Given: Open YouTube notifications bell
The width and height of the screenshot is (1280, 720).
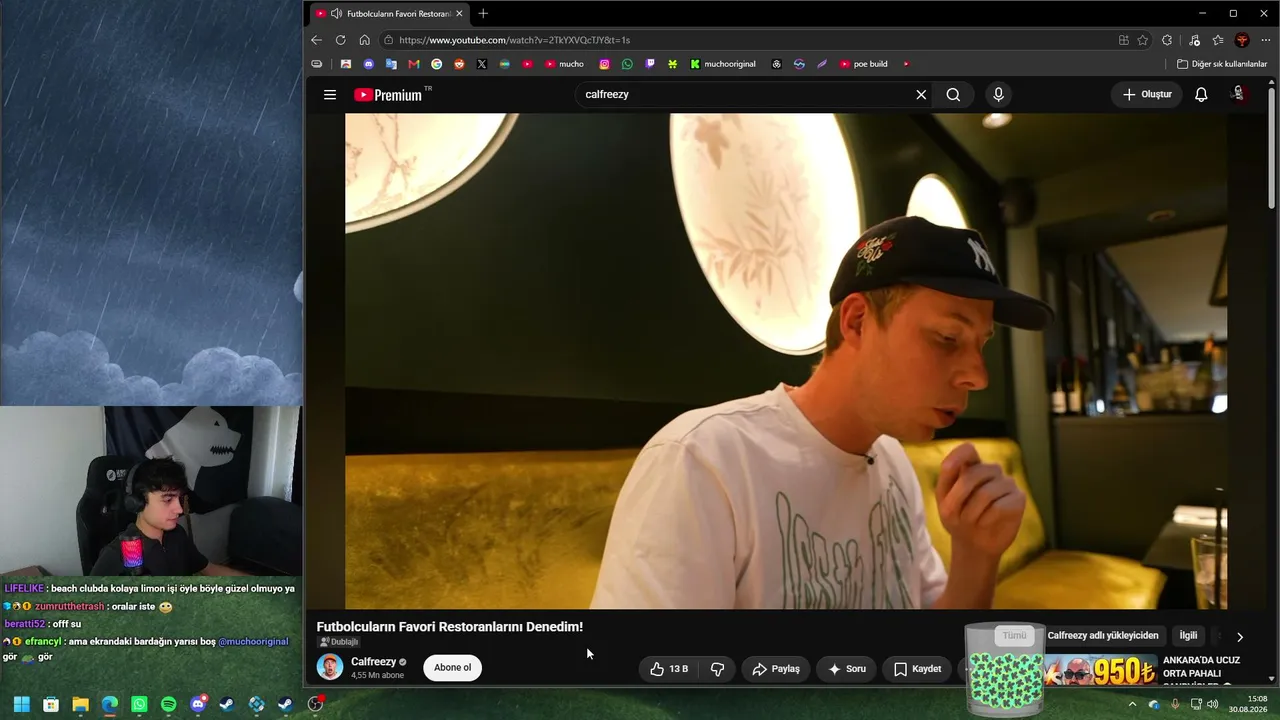Looking at the screenshot, I should pyautogui.click(x=1201, y=95).
